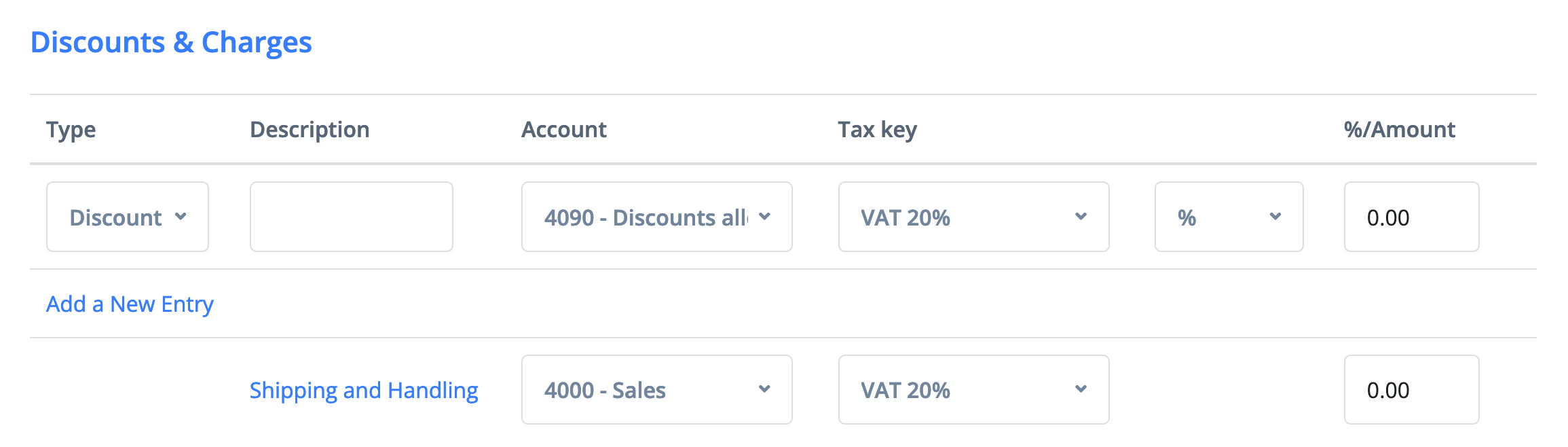
Task: Open the Discount type dropdown
Action: coord(126,217)
